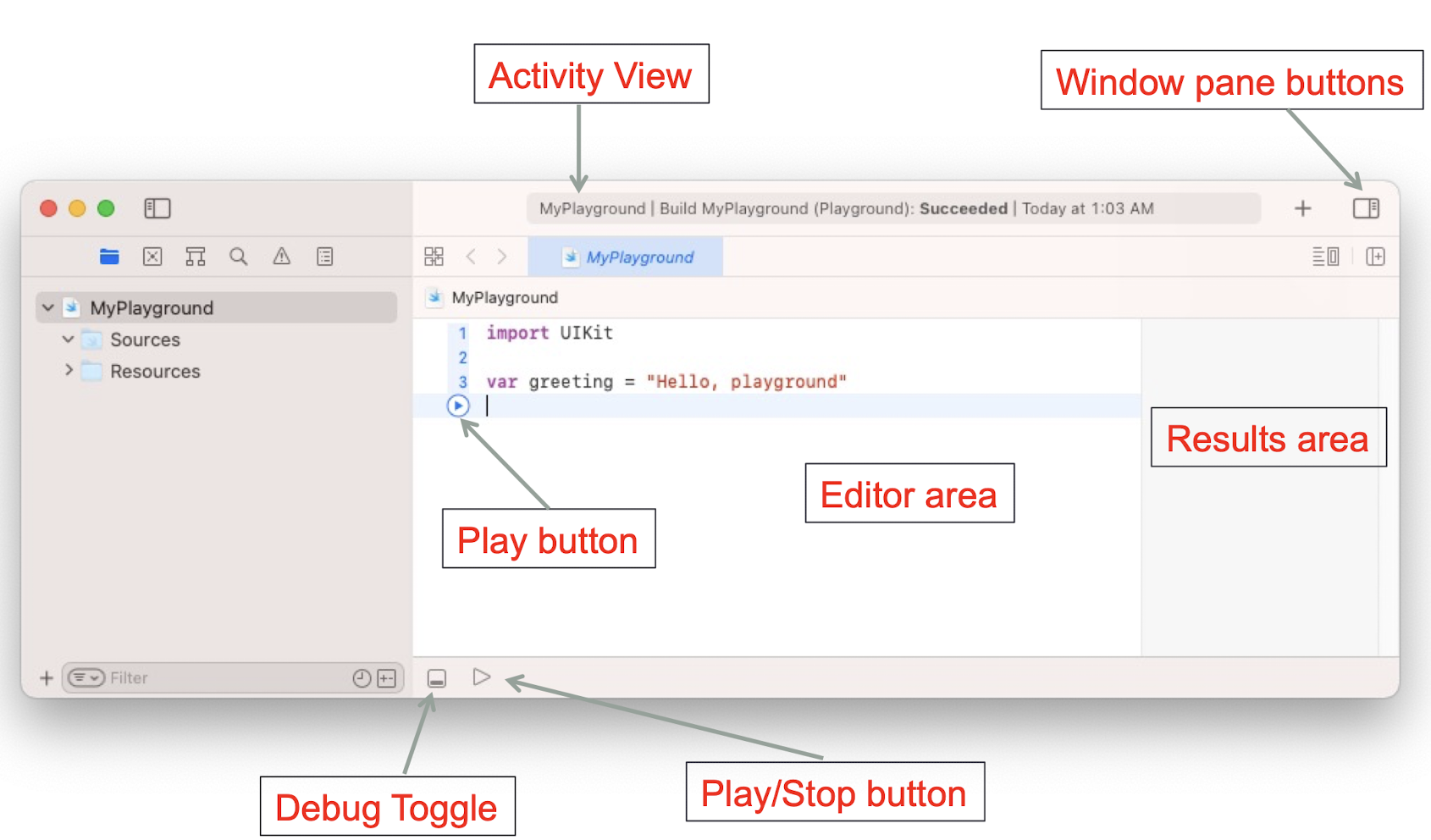Toggle recent files filter clock icon
This screenshot has height=840, width=1431.
tap(362, 678)
